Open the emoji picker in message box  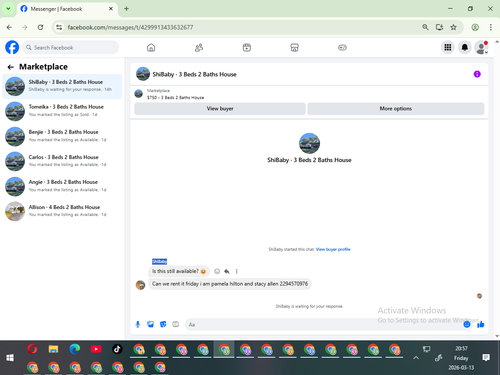467,324
